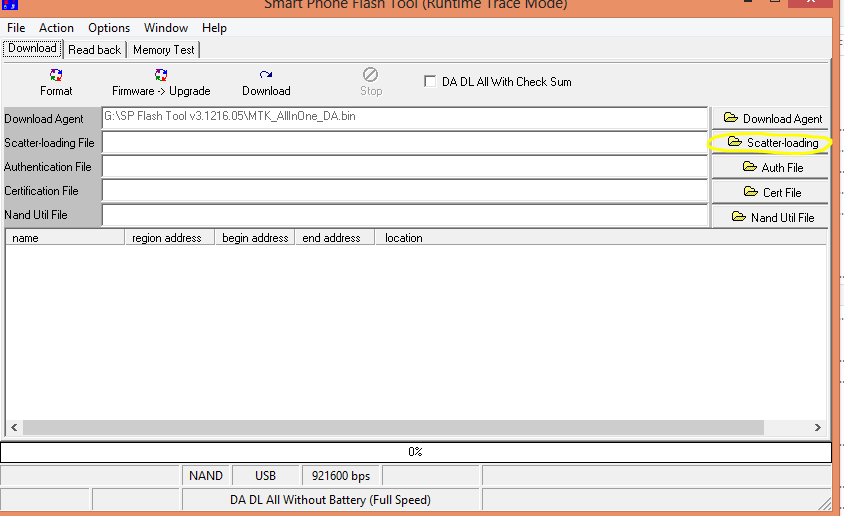Click the Authentication File input field
The width and height of the screenshot is (844, 516).
point(405,167)
